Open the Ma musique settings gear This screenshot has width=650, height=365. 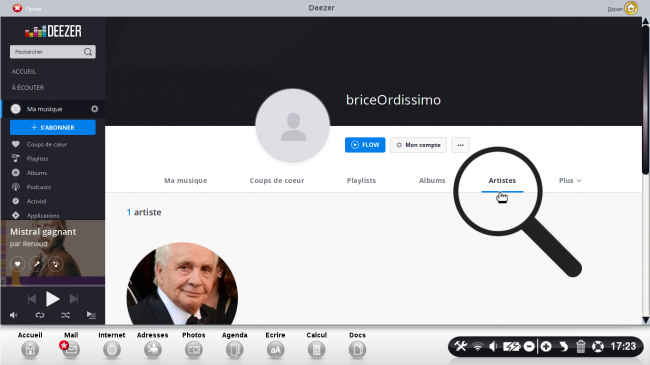(95, 109)
